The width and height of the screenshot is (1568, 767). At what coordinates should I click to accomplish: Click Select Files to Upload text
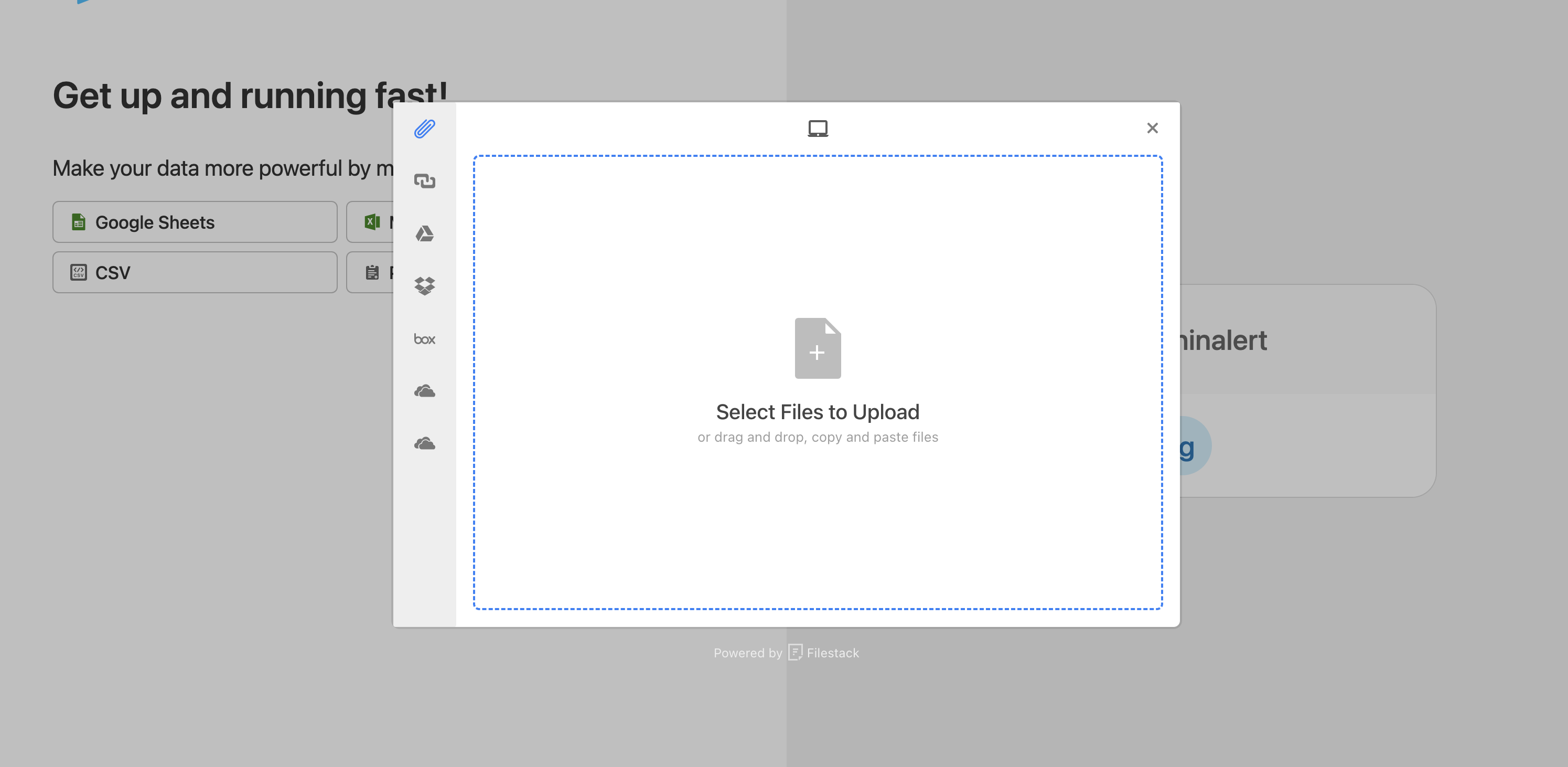point(818,412)
